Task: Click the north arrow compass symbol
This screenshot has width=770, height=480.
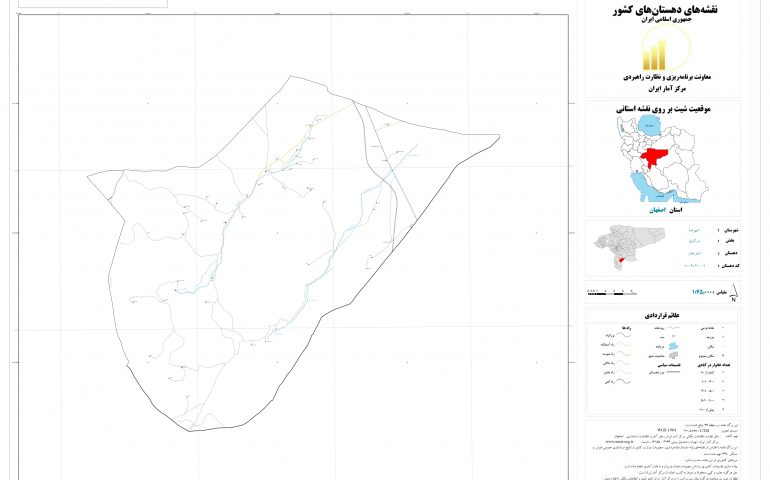Action: 734,292
